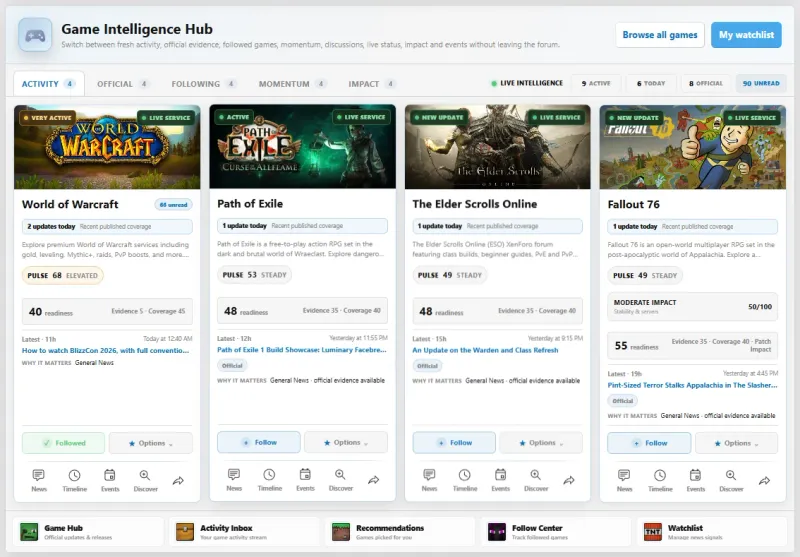Open News for Fallout 76
Image resolution: width=800 pixels, height=557 pixels.
(x=624, y=480)
